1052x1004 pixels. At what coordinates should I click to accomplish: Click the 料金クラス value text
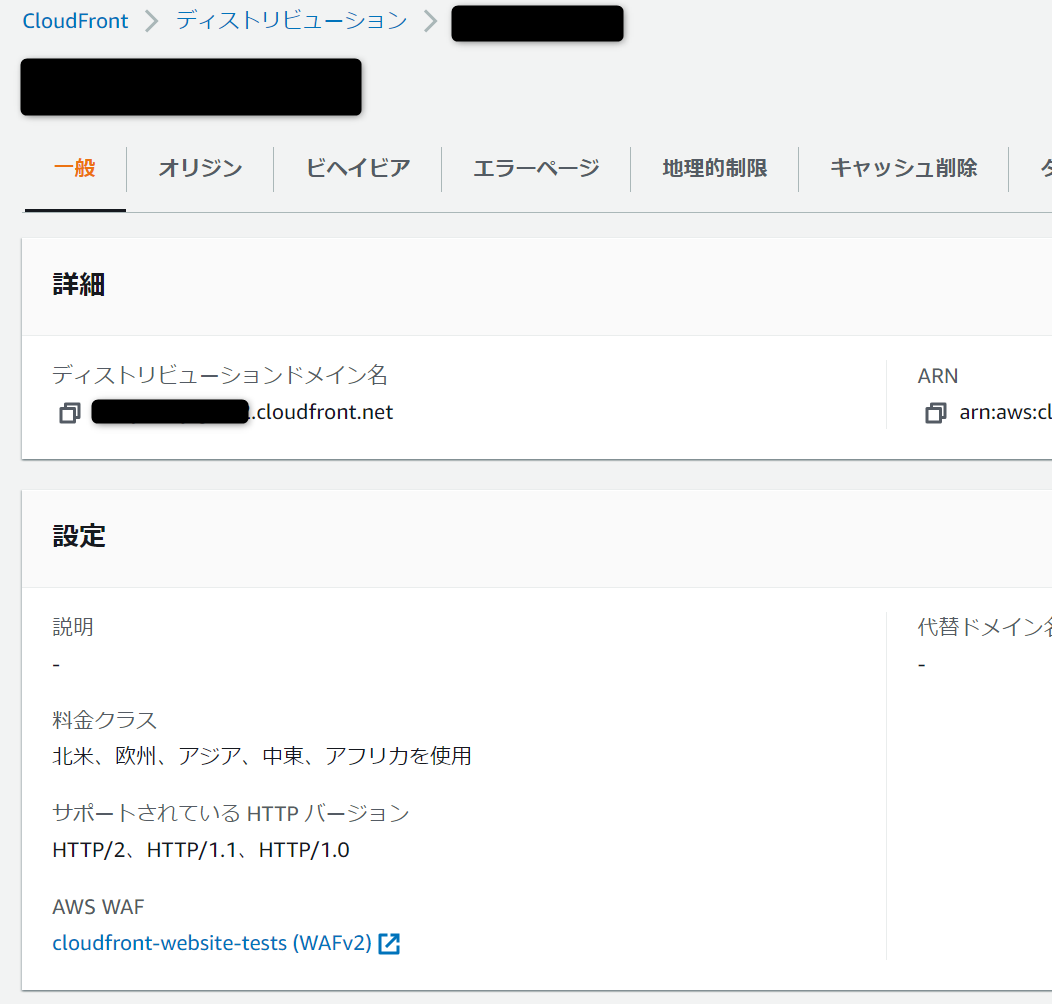(x=262, y=756)
